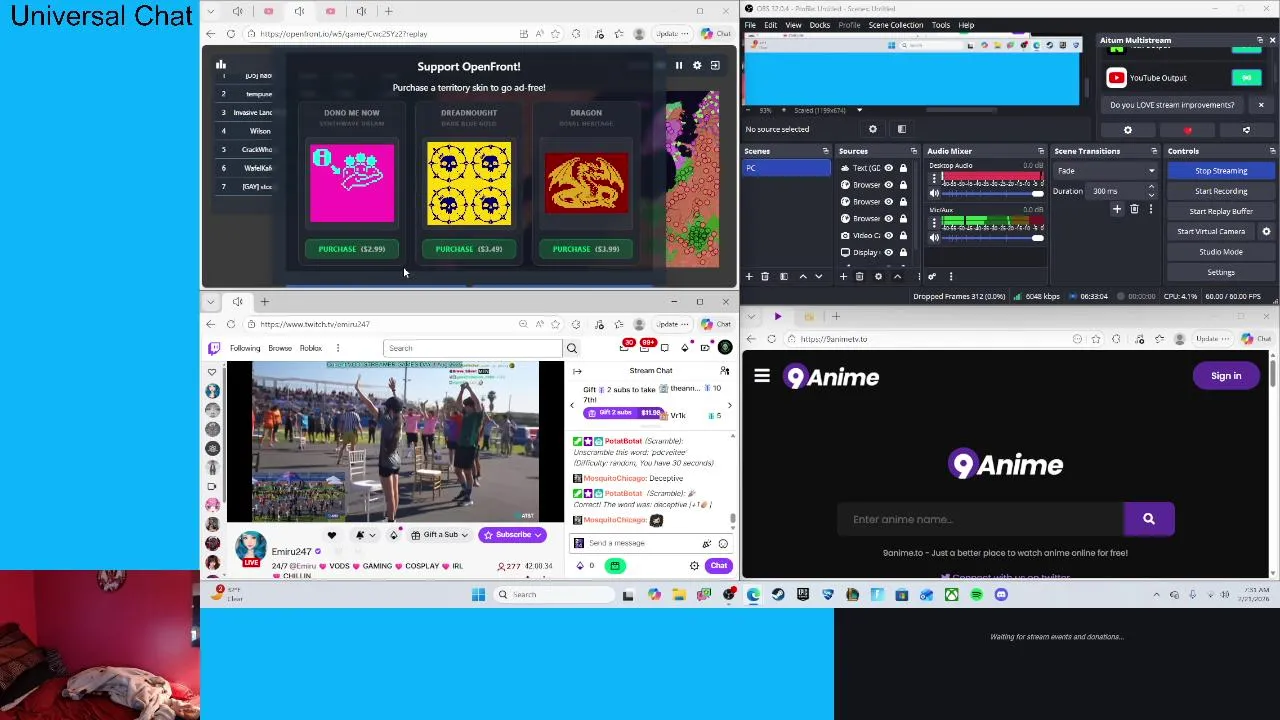This screenshot has width=1280, height=720.
Task: Click the Twitch chat message field
Action: (x=651, y=543)
